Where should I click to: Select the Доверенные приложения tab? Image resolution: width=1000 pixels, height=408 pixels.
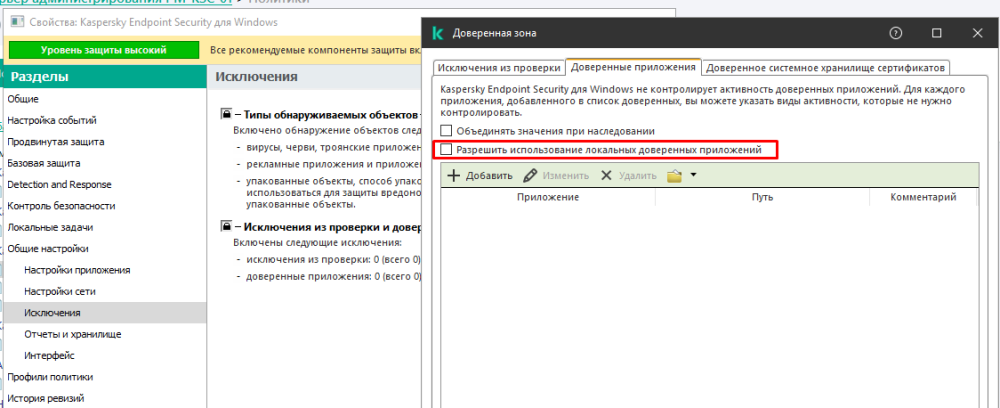[633, 66]
